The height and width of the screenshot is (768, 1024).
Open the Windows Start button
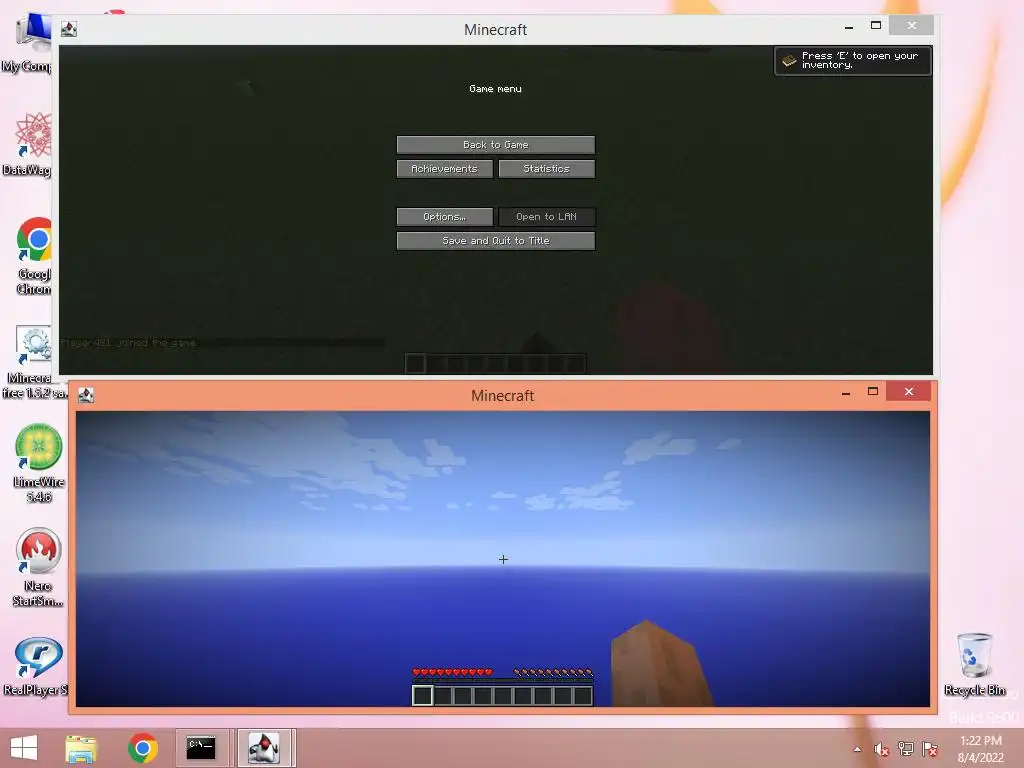click(24, 748)
